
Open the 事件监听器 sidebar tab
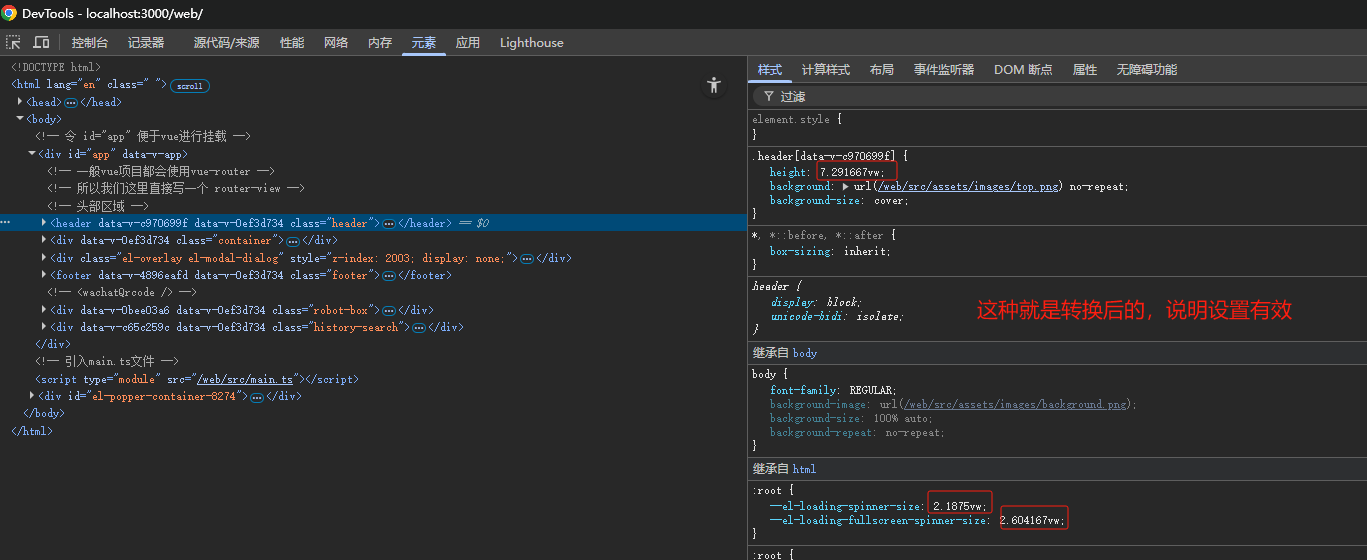point(944,70)
